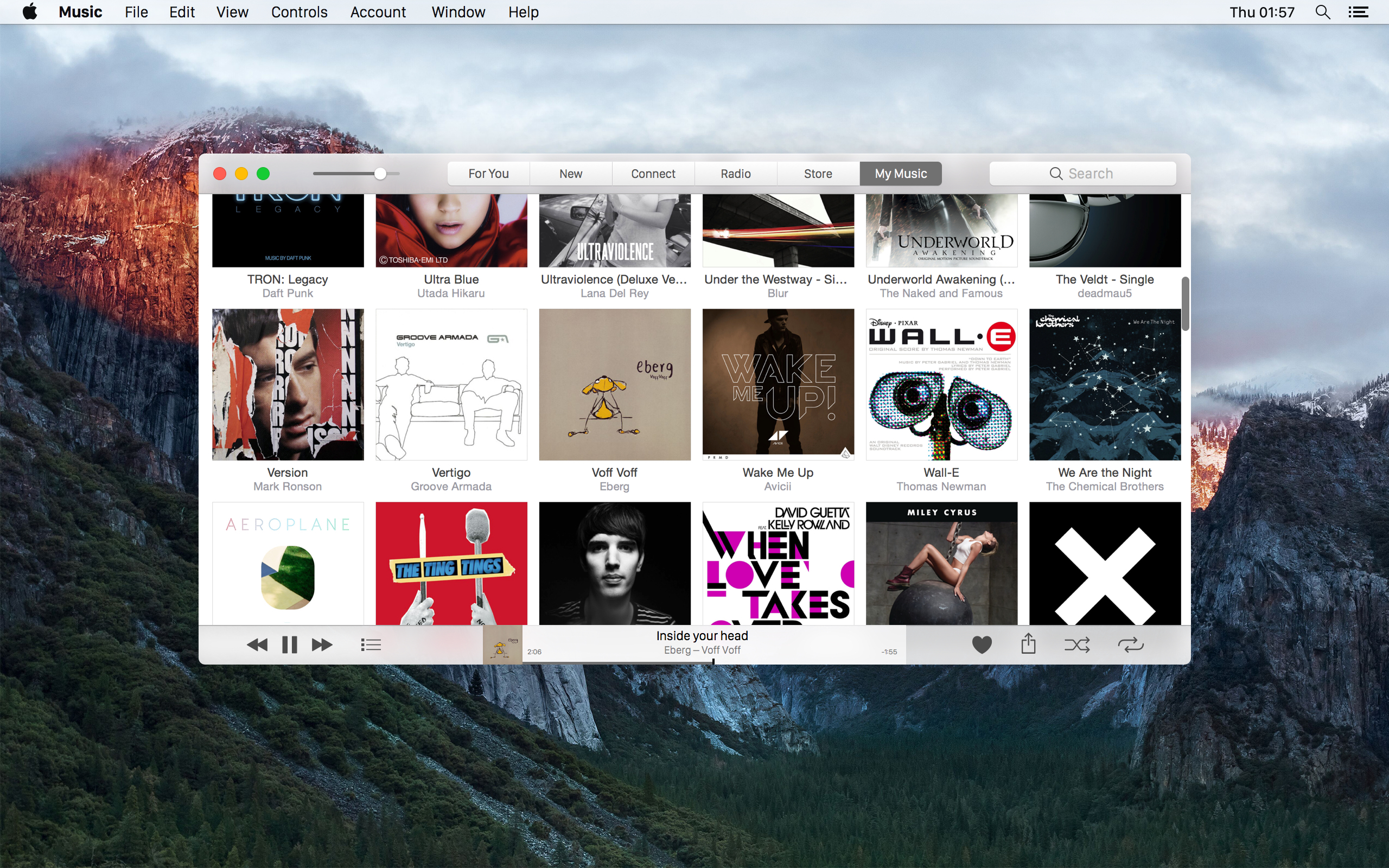Open Spotlight search in menu bar
1389x868 pixels.
coord(1322,12)
